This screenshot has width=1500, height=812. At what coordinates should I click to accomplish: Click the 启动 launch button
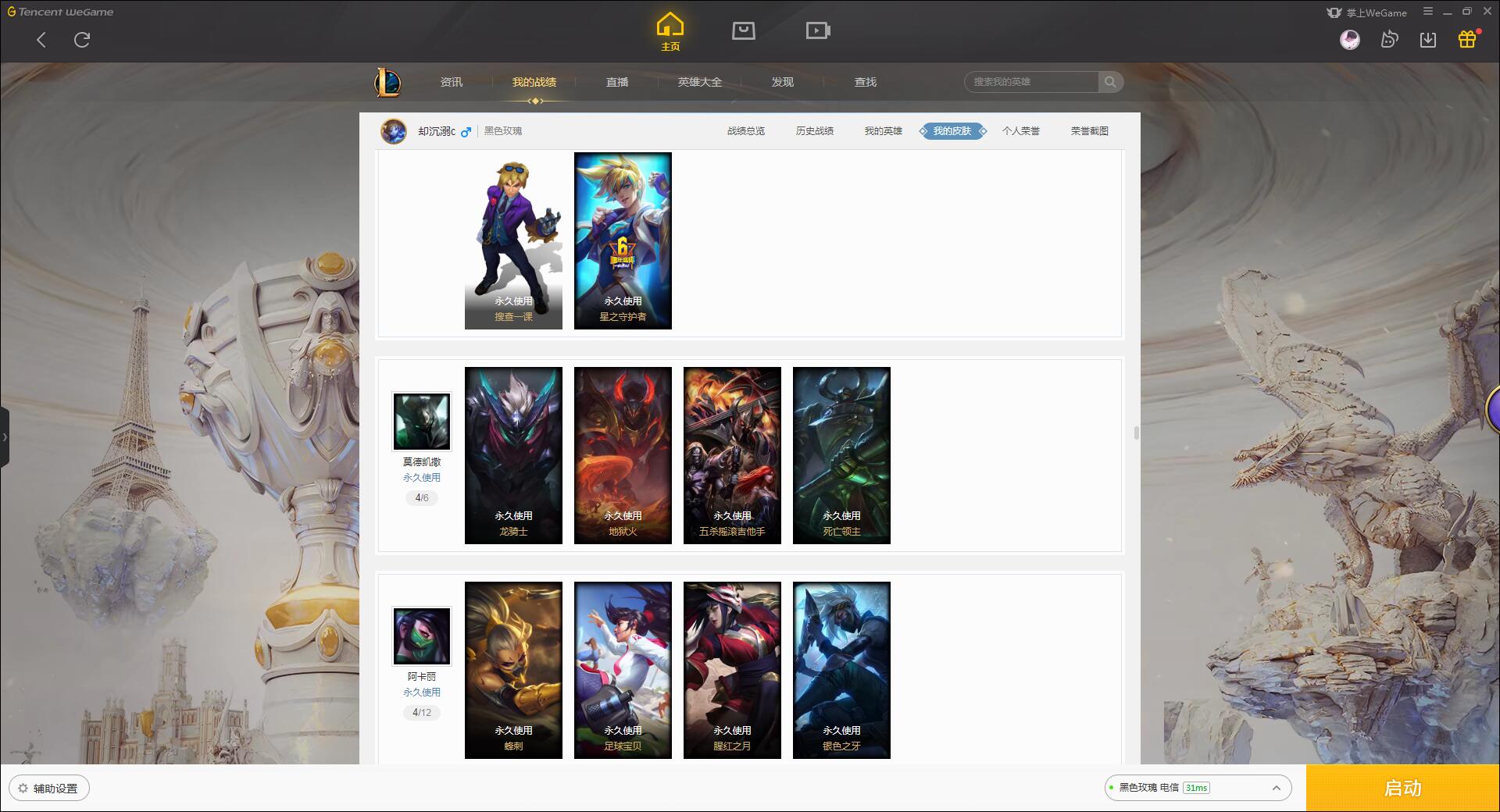[x=1403, y=789]
